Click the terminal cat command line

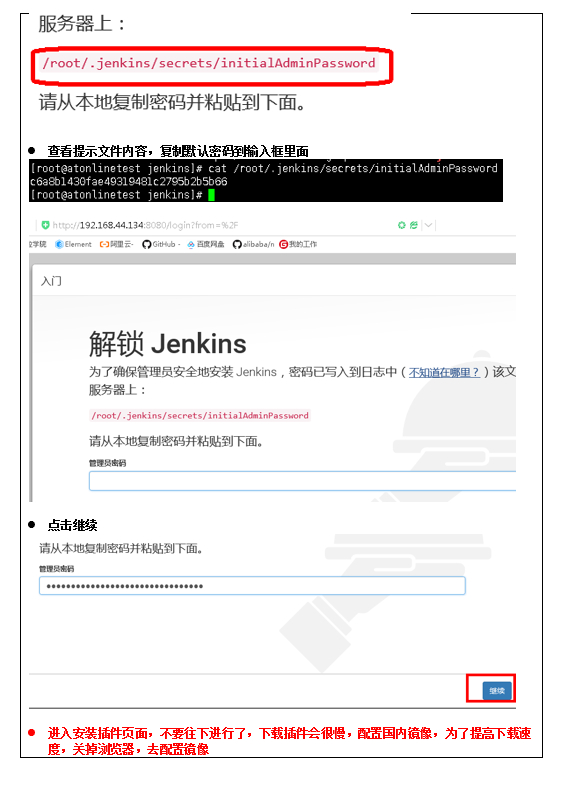click(x=263, y=168)
